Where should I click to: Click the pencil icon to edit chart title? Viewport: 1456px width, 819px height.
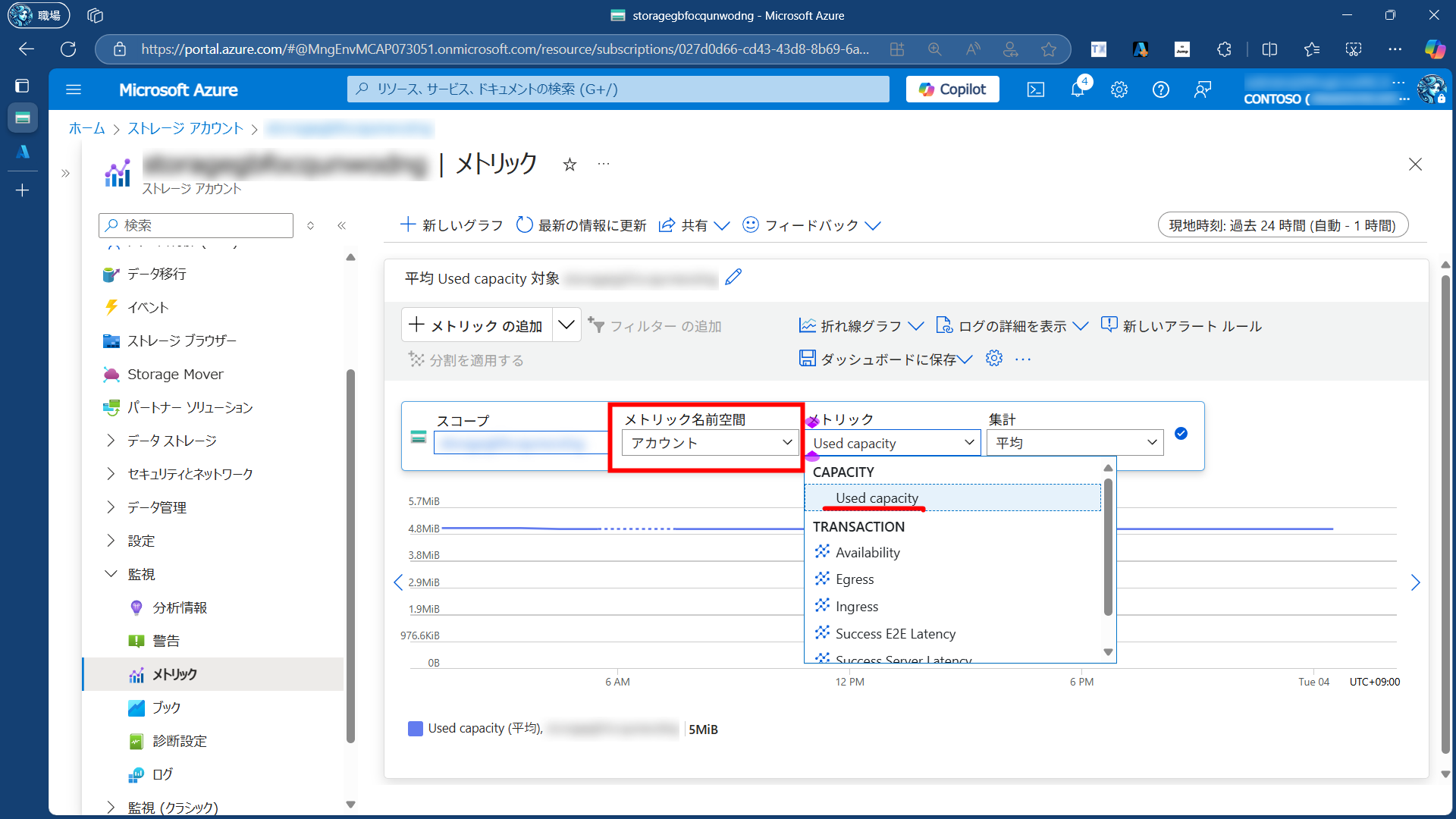point(733,278)
